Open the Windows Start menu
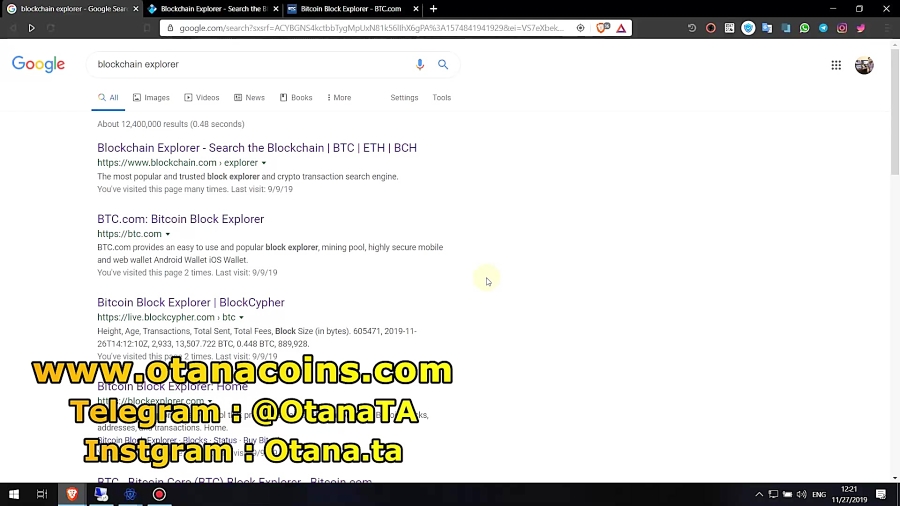This screenshot has height=506, width=900. (x=14, y=494)
